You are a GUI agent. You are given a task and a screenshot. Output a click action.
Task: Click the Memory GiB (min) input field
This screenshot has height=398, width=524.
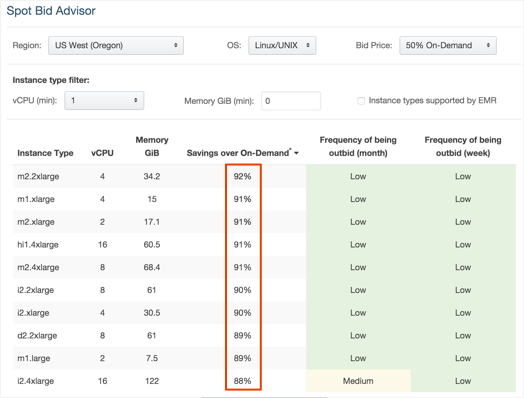(291, 101)
